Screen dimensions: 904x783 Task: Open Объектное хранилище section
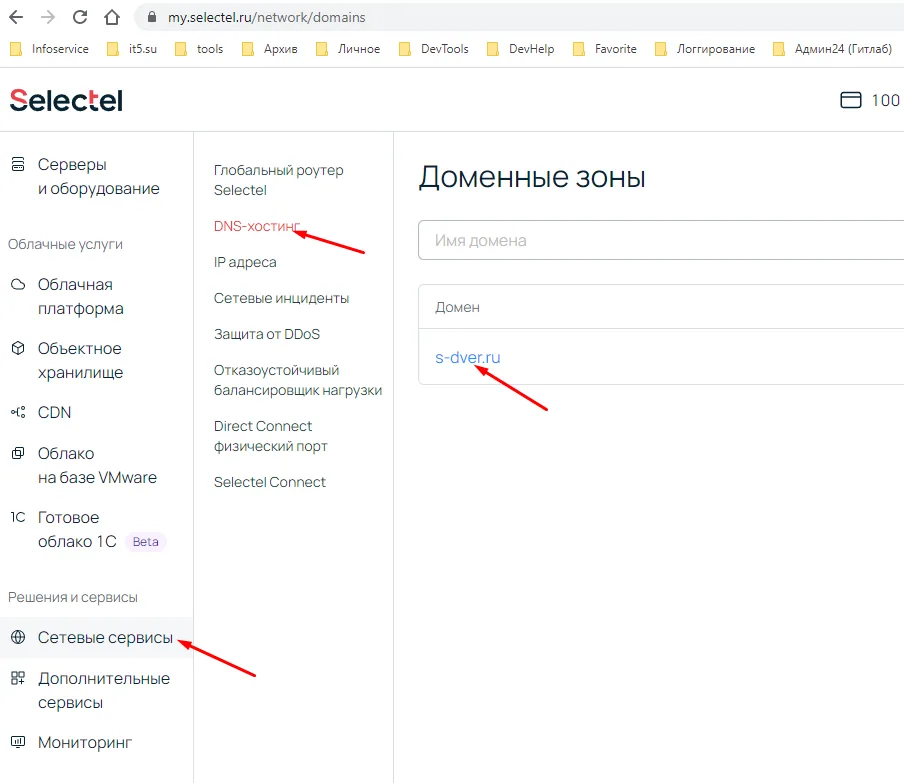(x=80, y=360)
